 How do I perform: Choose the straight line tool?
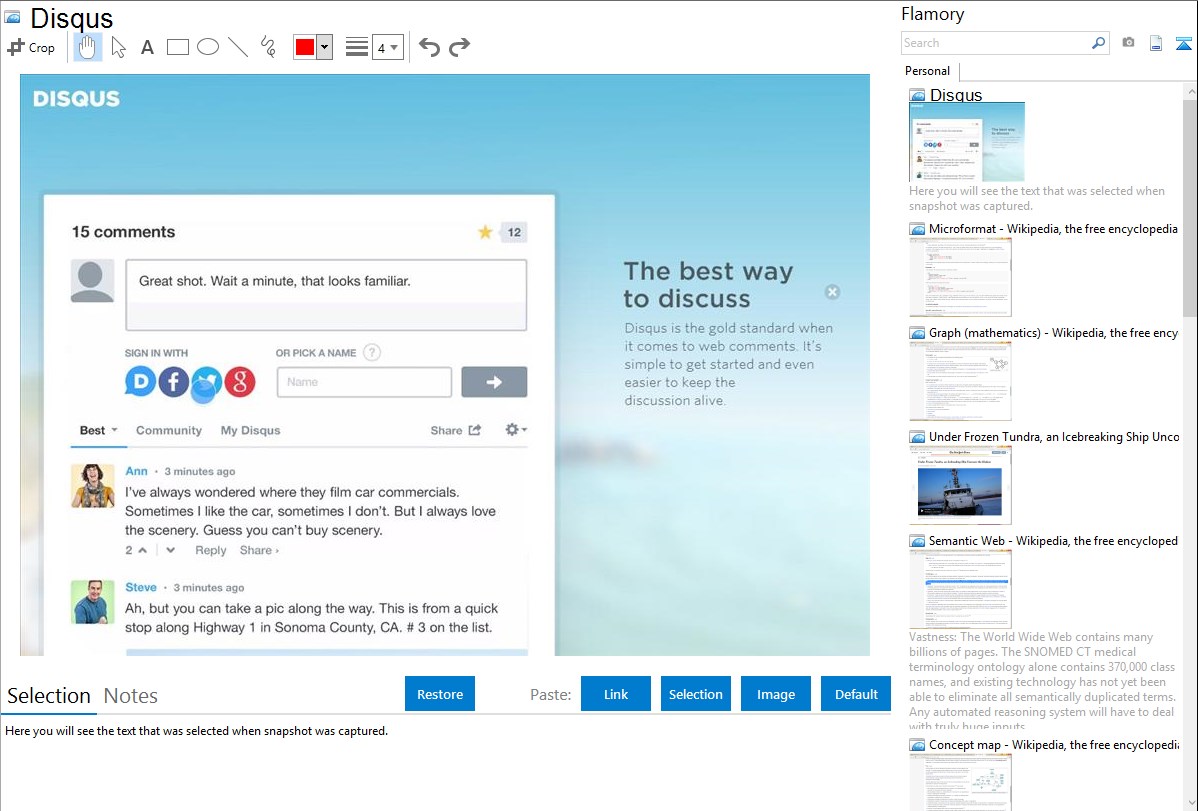point(238,47)
